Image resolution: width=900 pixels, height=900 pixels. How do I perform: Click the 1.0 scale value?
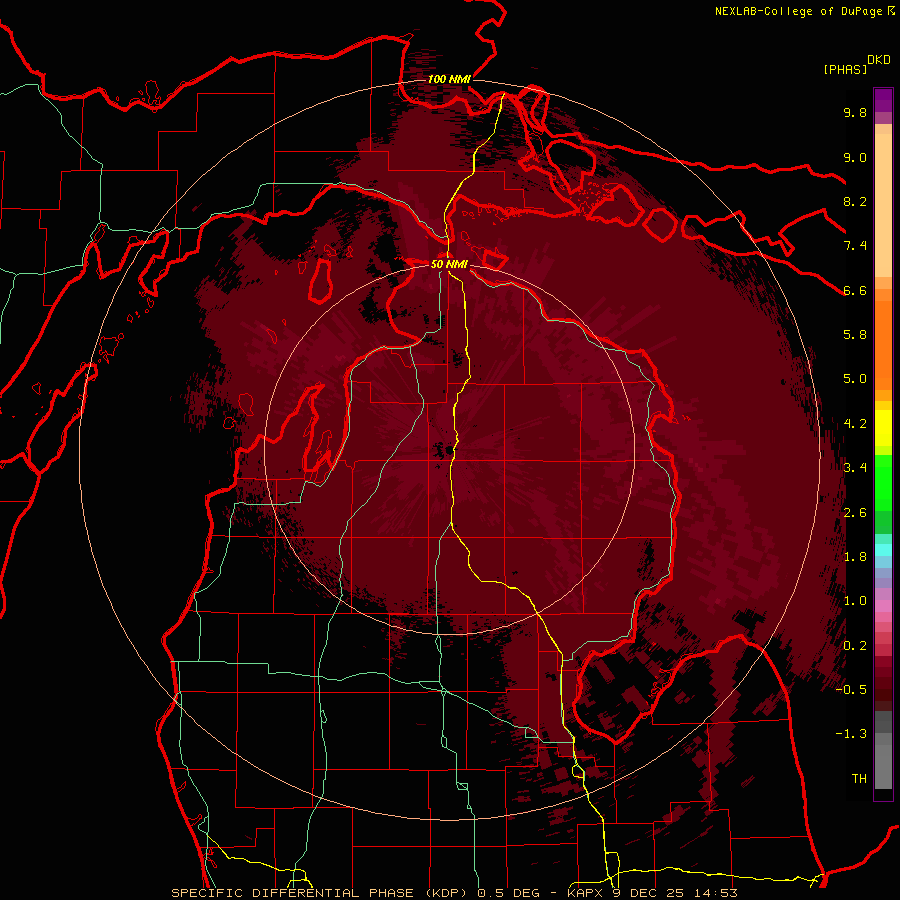coord(855,600)
